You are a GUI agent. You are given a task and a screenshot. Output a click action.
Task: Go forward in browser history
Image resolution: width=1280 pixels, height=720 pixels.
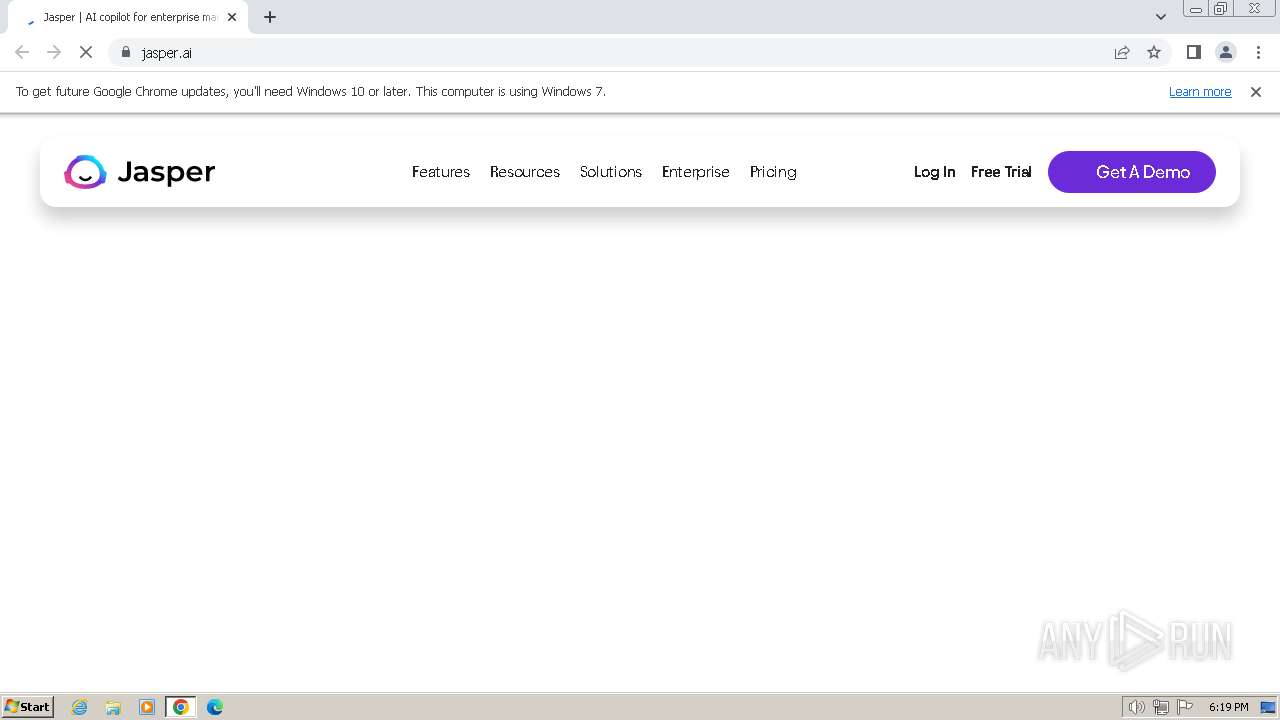(54, 52)
